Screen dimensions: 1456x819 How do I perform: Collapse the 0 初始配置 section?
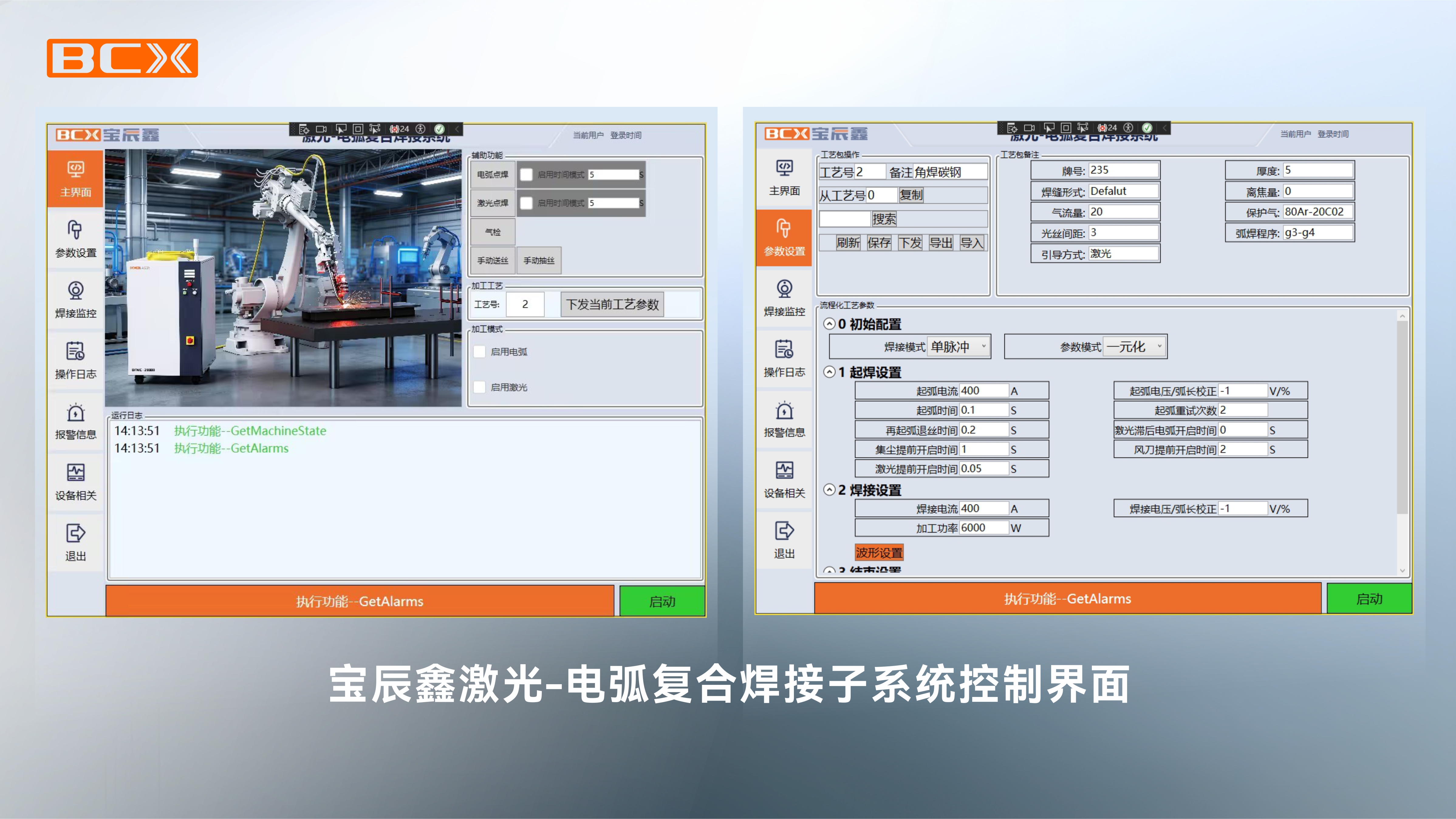[x=829, y=324]
